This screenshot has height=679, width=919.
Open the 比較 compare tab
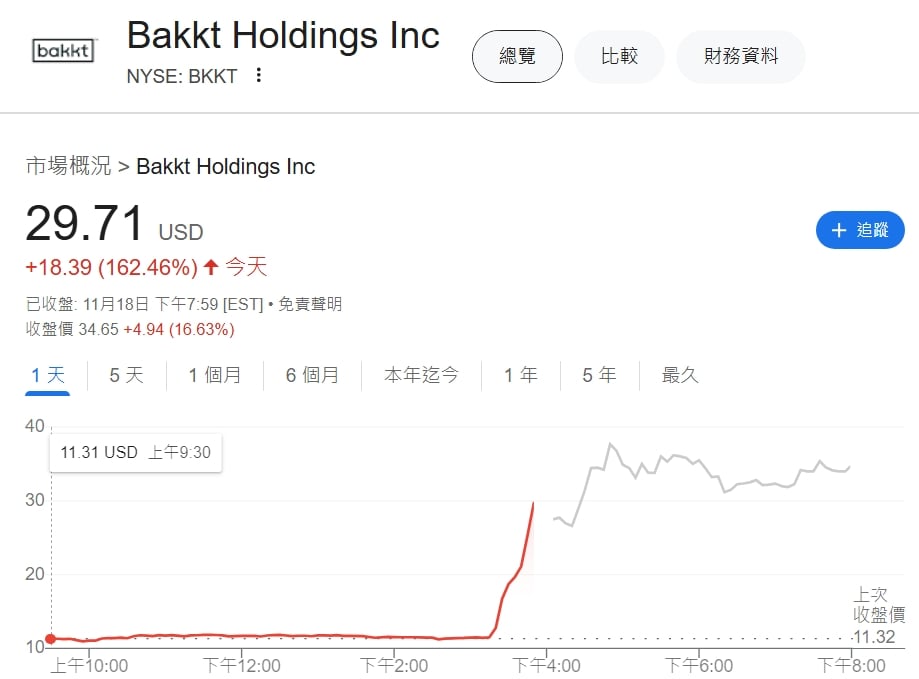619,56
